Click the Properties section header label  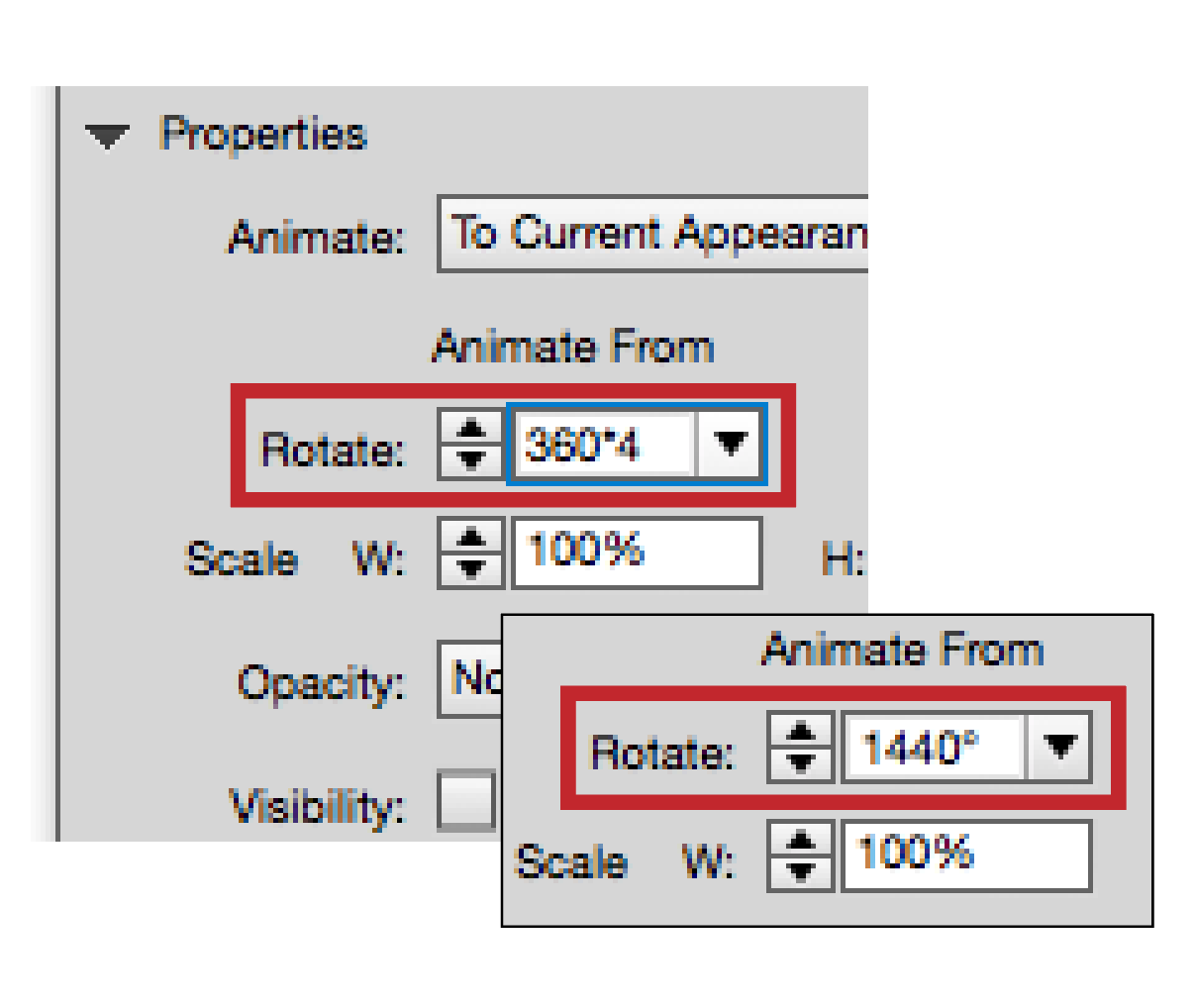coord(263,135)
